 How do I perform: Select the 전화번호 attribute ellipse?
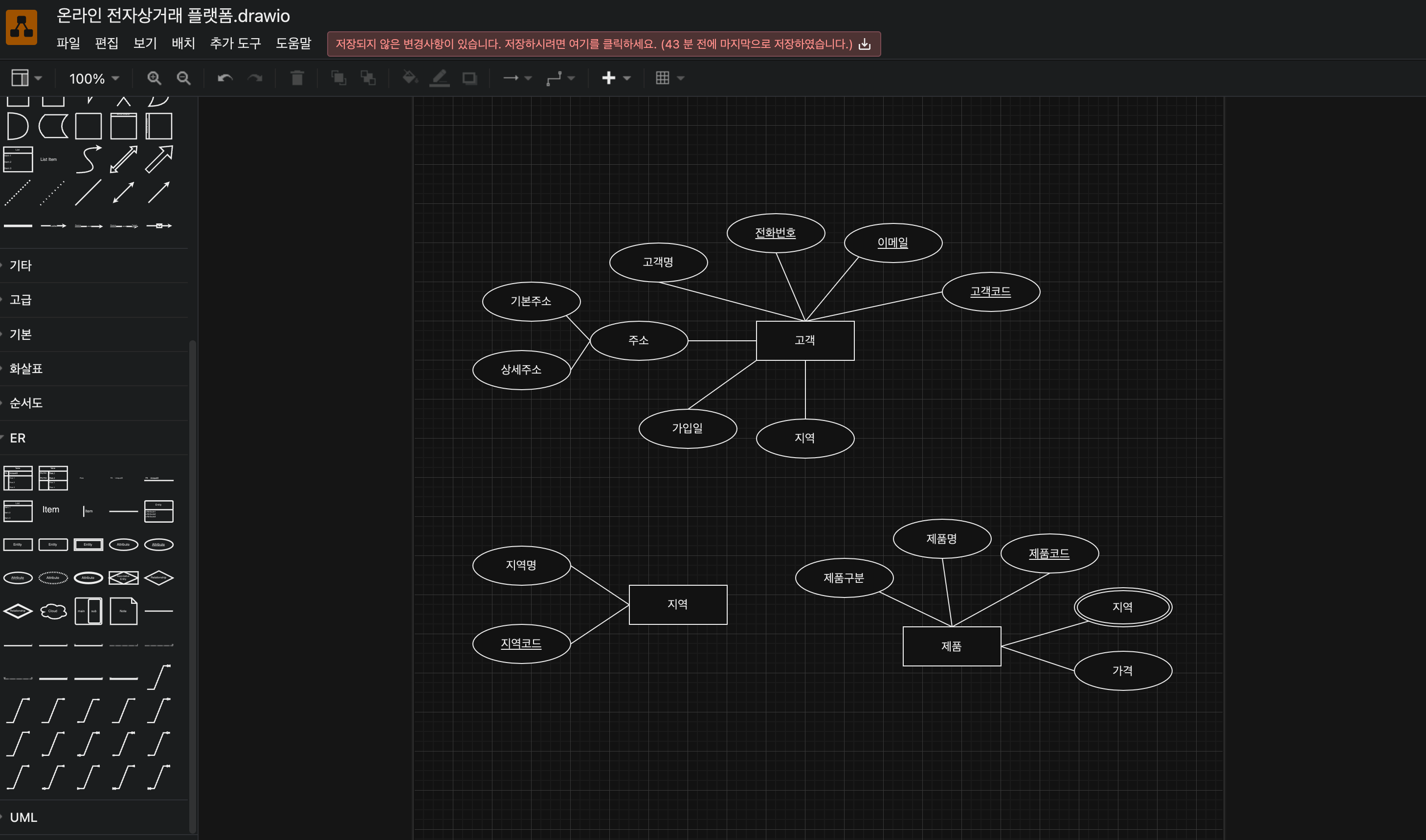point(776,233)
